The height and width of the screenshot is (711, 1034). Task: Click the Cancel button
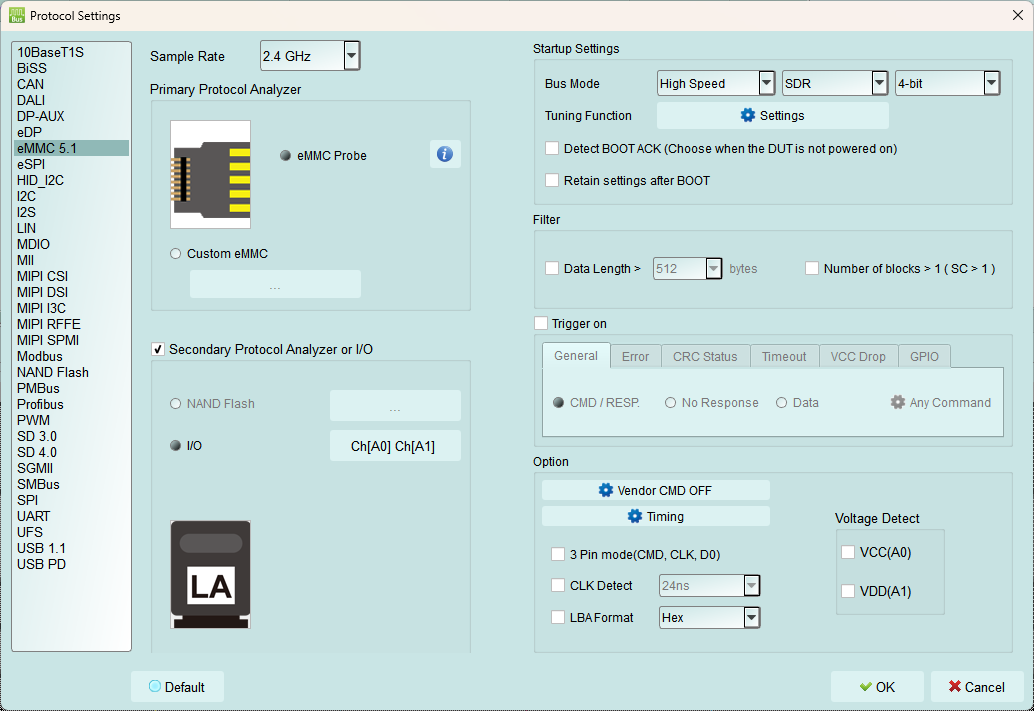point(977,687)
